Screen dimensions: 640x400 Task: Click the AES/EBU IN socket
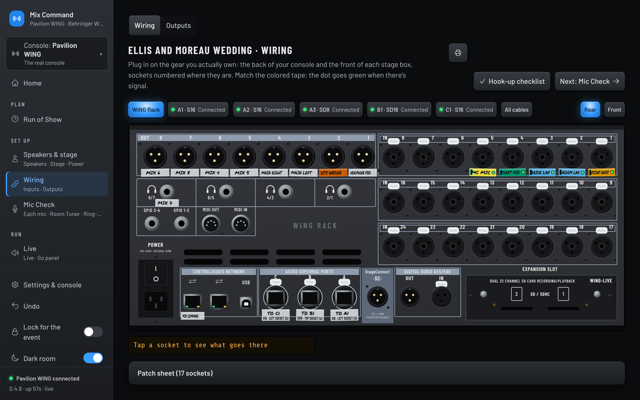coord(442,297)
